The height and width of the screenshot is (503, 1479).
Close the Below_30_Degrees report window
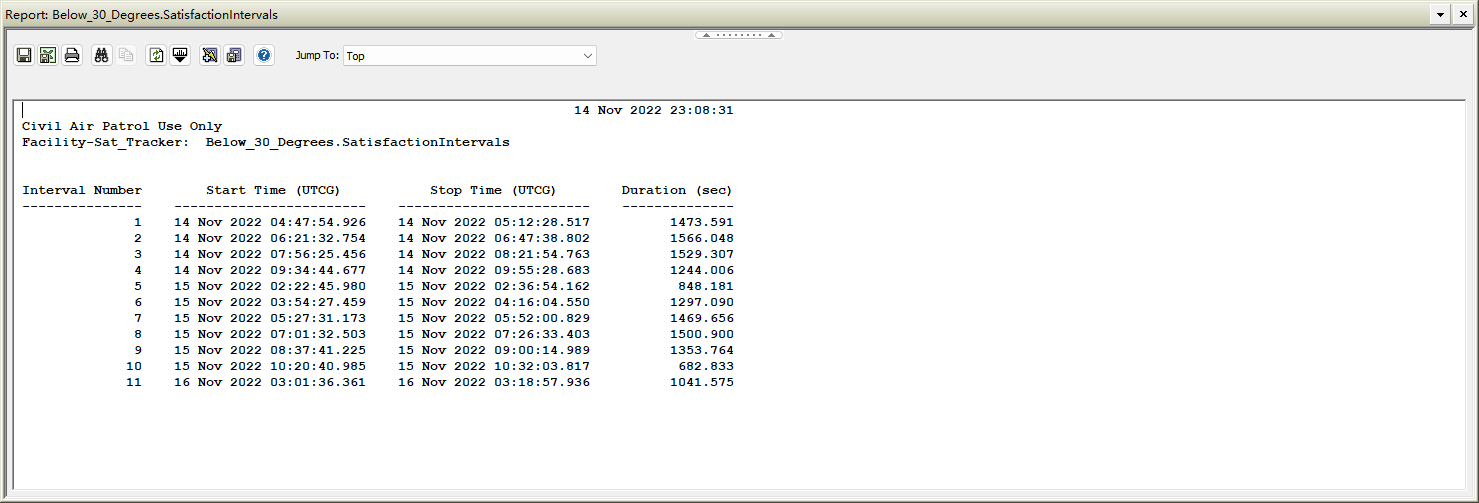click(x=1465, y=14)
